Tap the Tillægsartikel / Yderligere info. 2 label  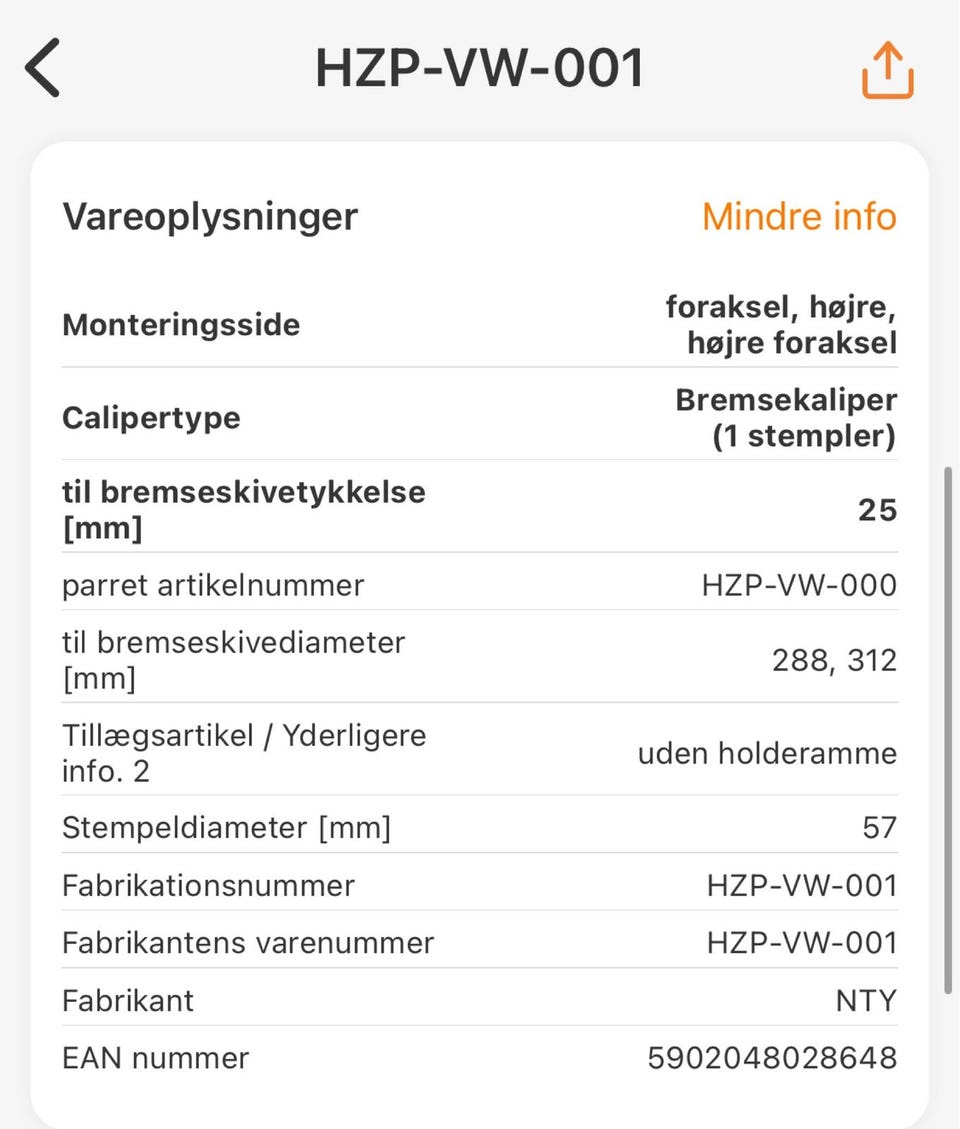(244, 753)
